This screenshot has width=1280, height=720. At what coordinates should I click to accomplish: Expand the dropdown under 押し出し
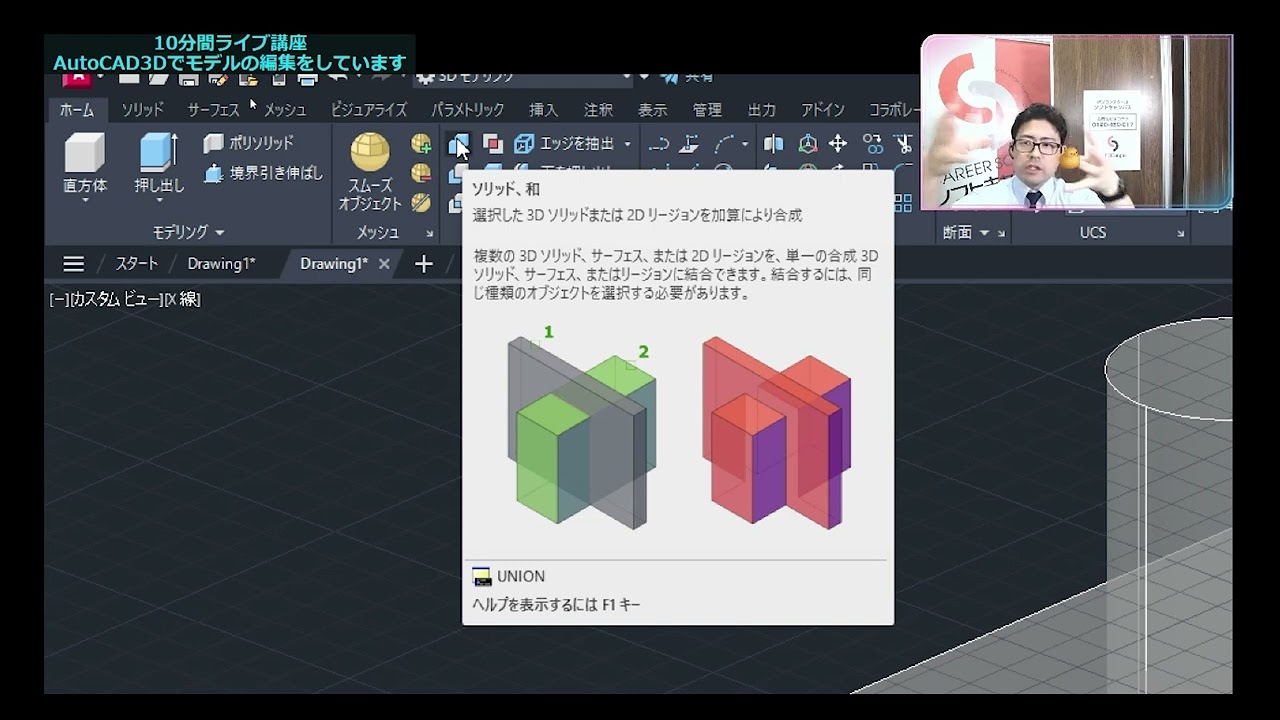pyautogui.click(x=160, y=201)
